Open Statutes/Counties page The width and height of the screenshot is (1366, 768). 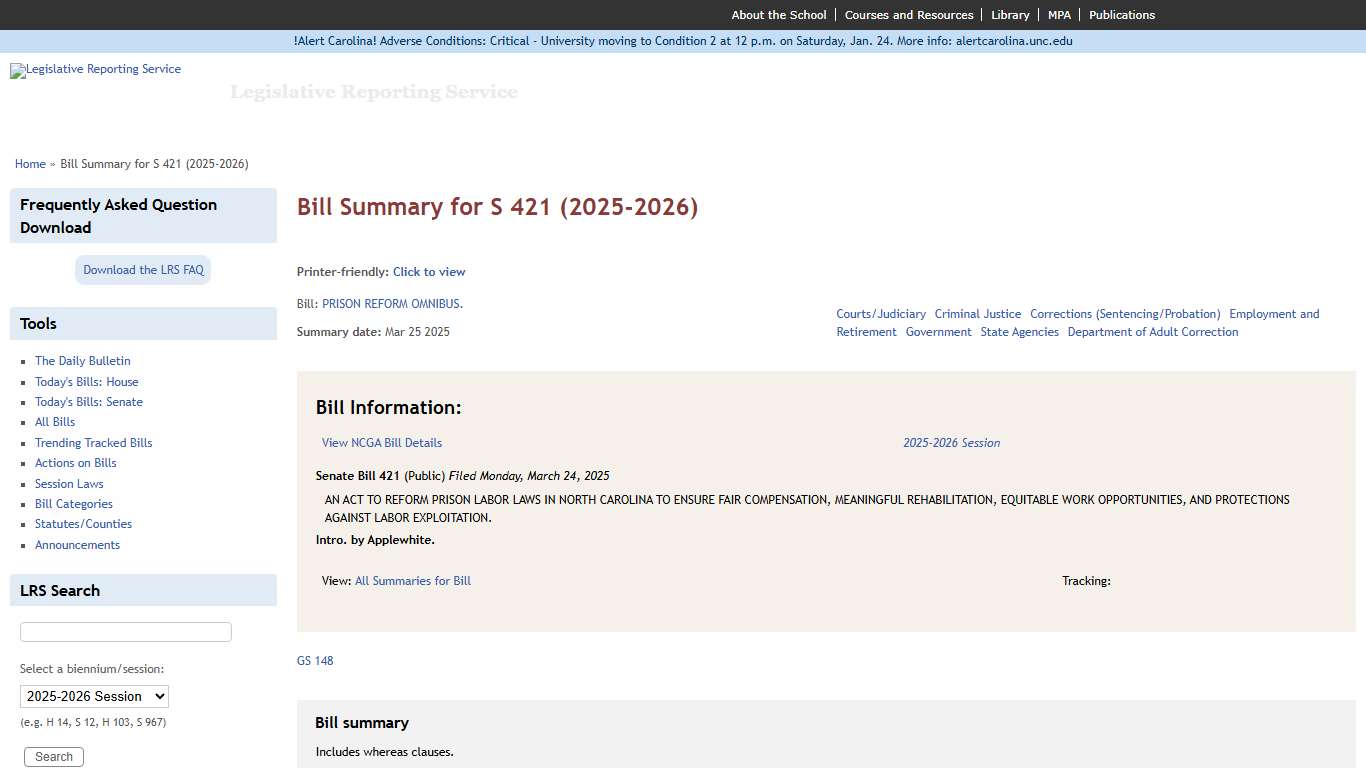[83, 523]
